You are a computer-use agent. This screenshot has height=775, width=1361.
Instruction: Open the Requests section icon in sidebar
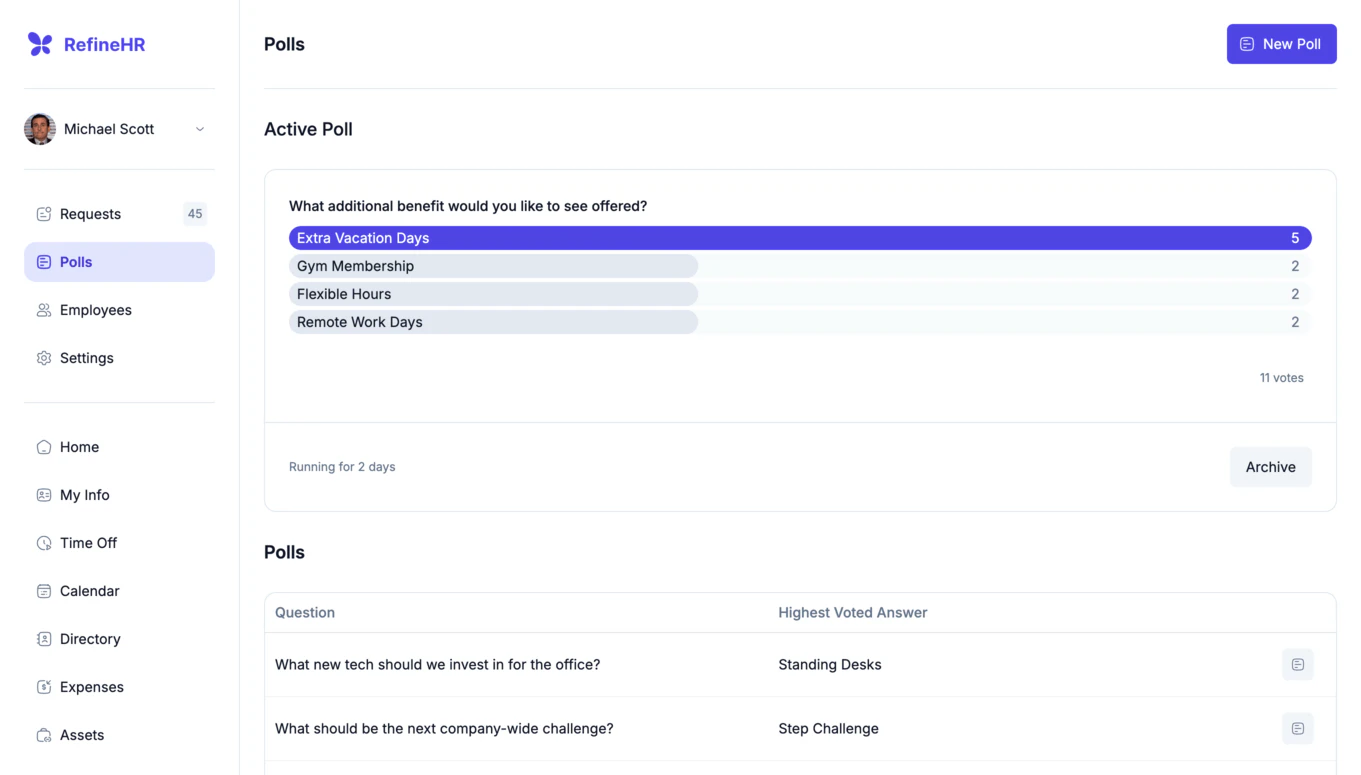click(43, 213)
